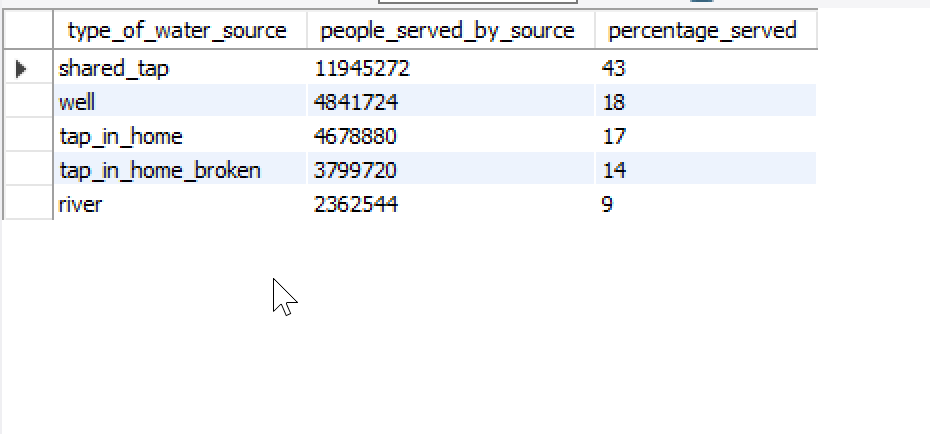Viewport: 930px width, 434px height.
Task: Select the tap_in_home cell
Action: pyautogui.click(x=121, y=136)
